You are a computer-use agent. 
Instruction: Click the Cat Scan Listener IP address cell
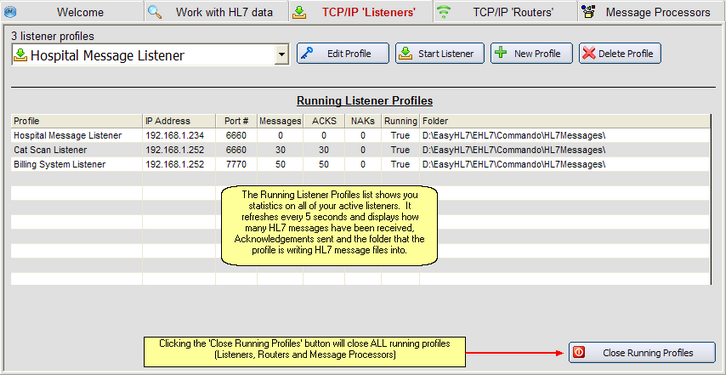(179, 150)
